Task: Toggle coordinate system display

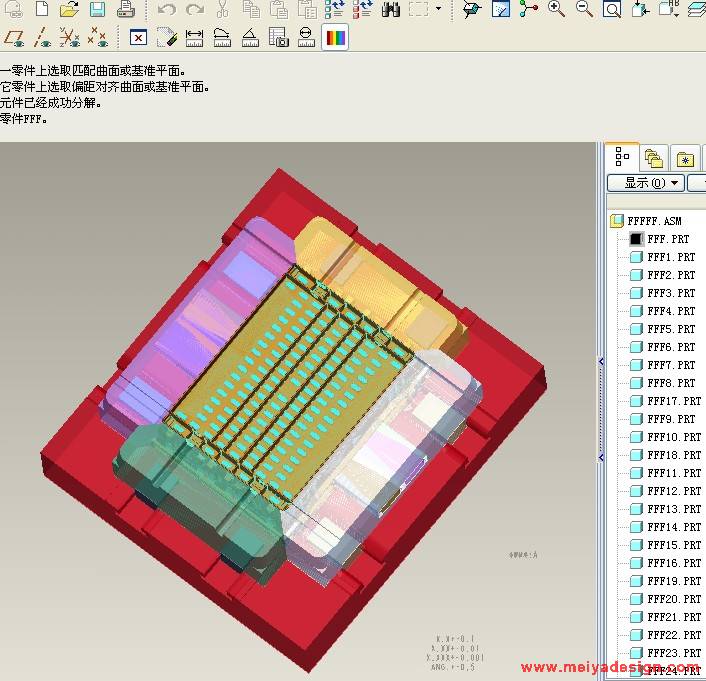Action: 97,39
